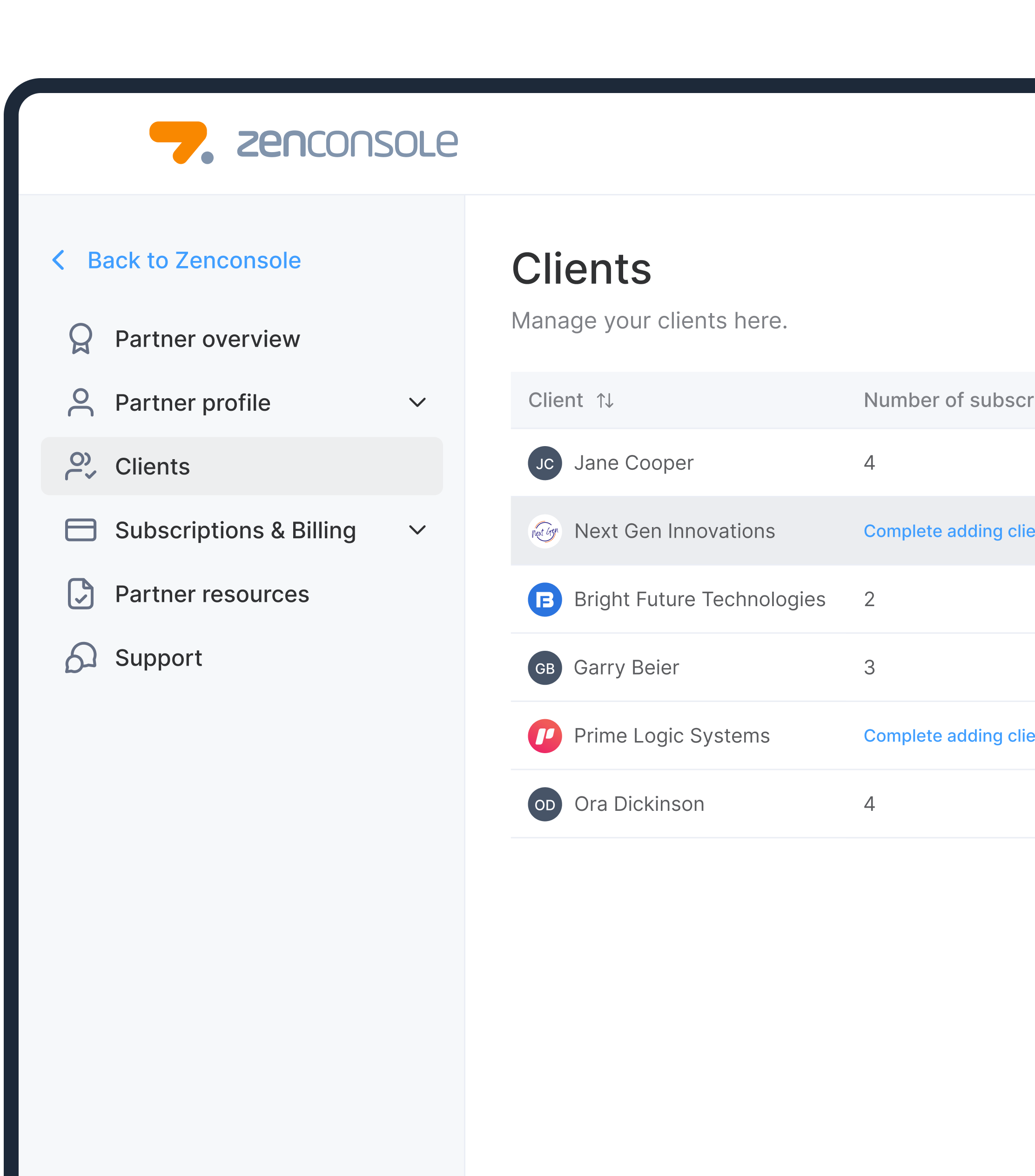Expand the Partner profile submenu chevron
This screenshot has height=1176, width=1035.
(417, 402)
